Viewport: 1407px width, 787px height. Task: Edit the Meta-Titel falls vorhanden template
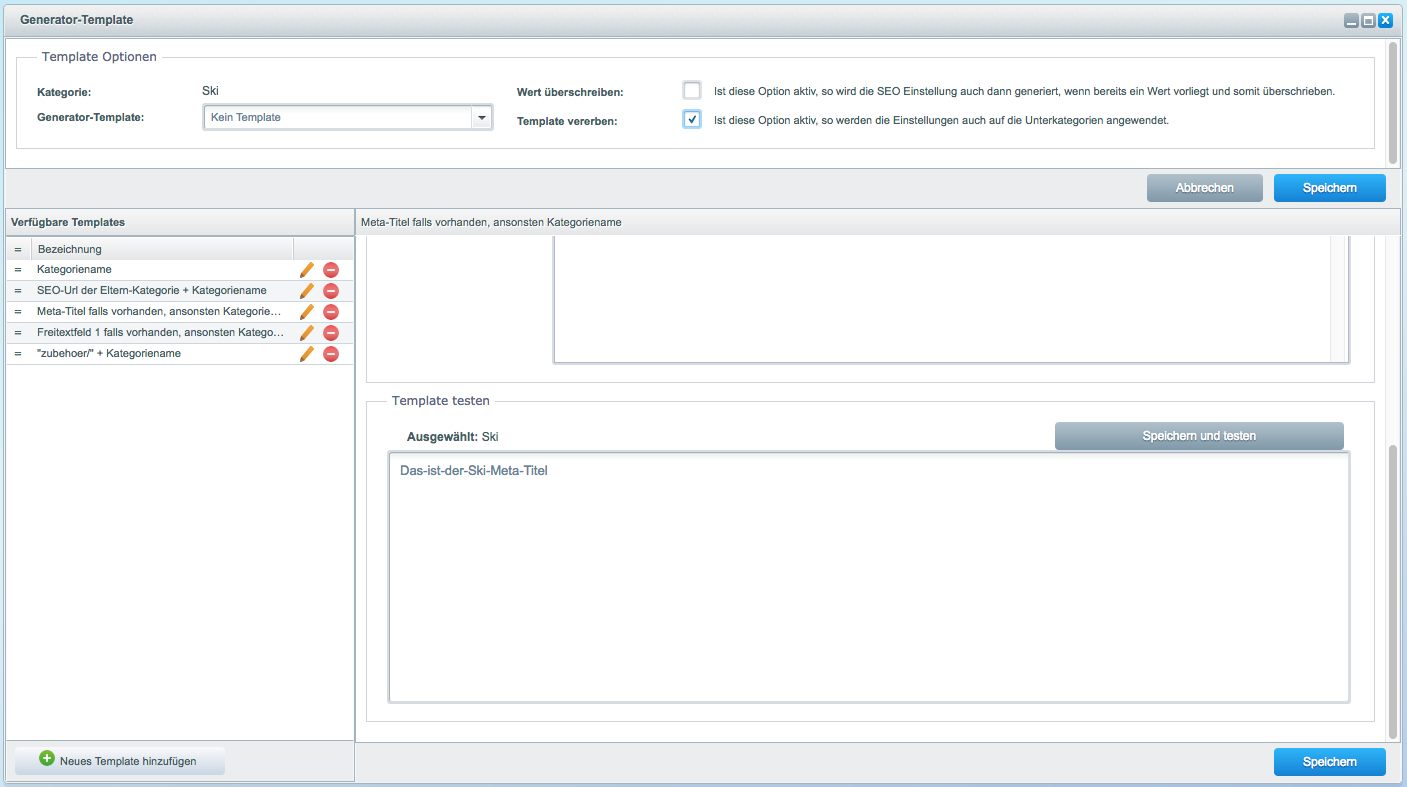pyautogui.click(x=307, y=312)
